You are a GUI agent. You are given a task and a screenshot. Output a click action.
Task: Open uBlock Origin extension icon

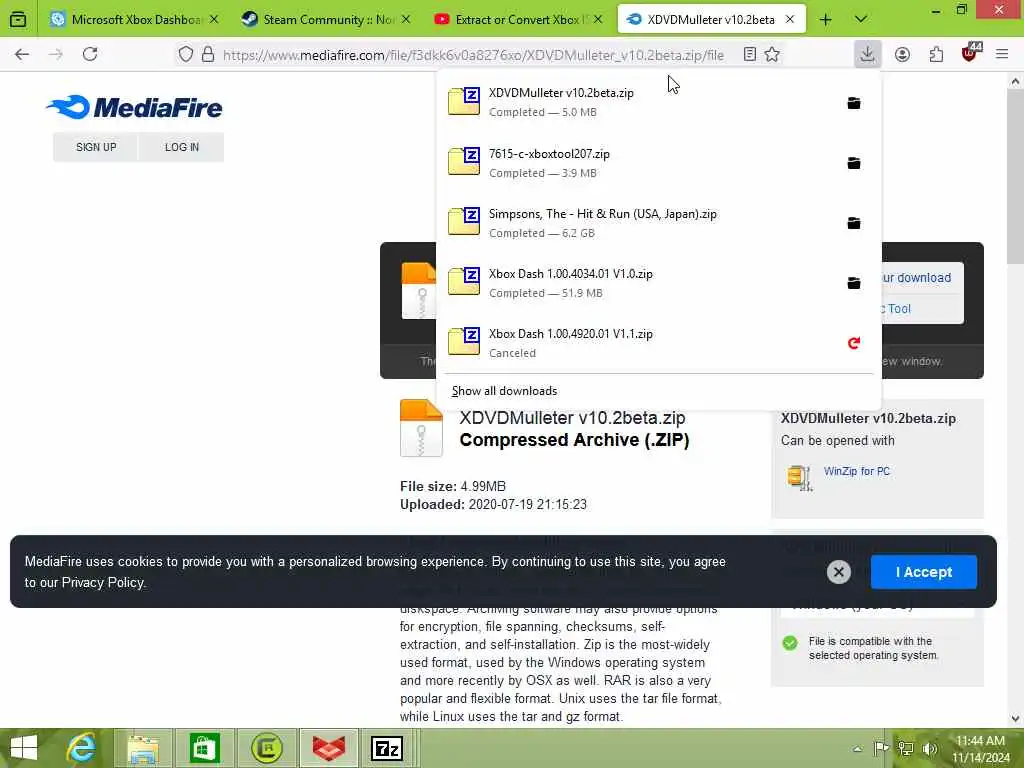(970, 53)
